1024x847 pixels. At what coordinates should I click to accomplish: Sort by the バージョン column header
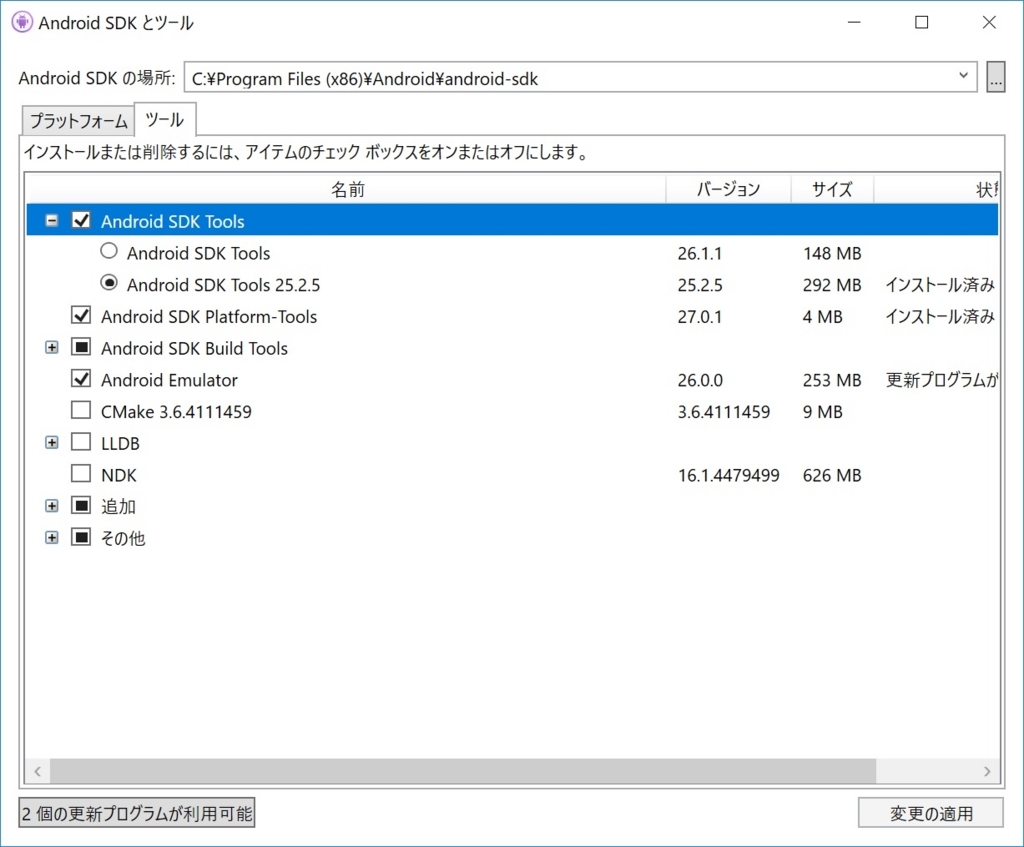728,189
